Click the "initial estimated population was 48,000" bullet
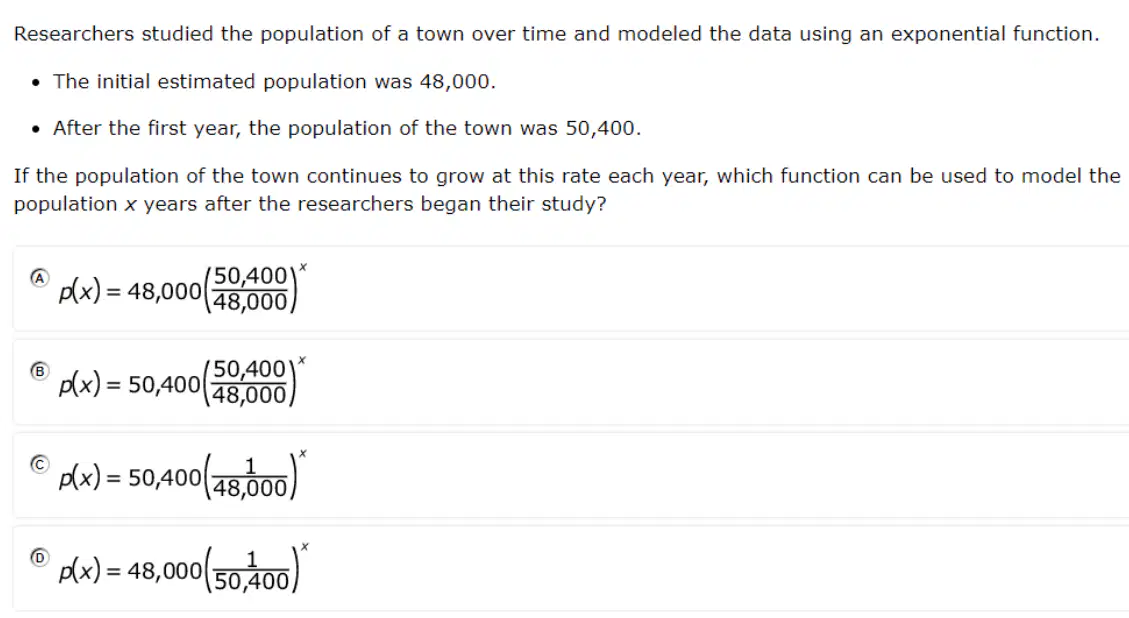The height and width of the screenshot is (618, 1129). (274, 81)
